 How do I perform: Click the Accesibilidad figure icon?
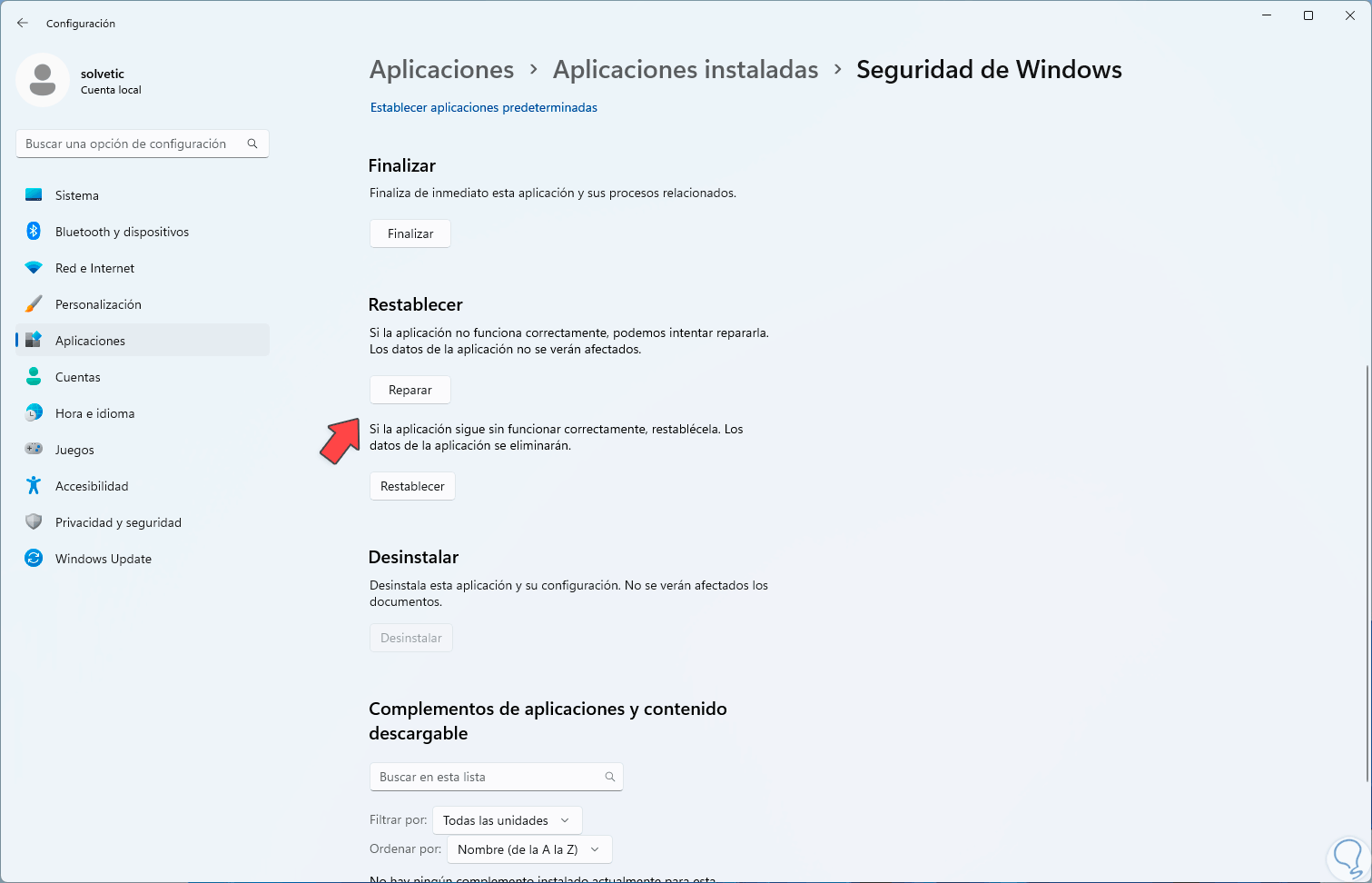pyautogui.click(x=34, y=486)
